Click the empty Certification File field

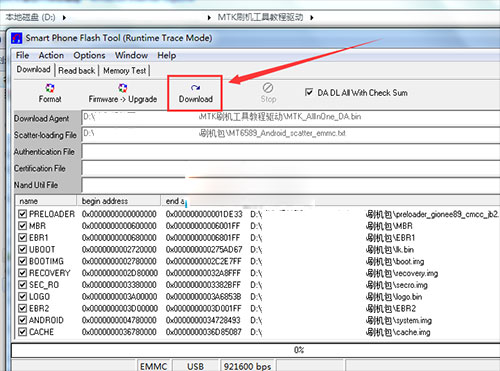(x=291, y=168)
